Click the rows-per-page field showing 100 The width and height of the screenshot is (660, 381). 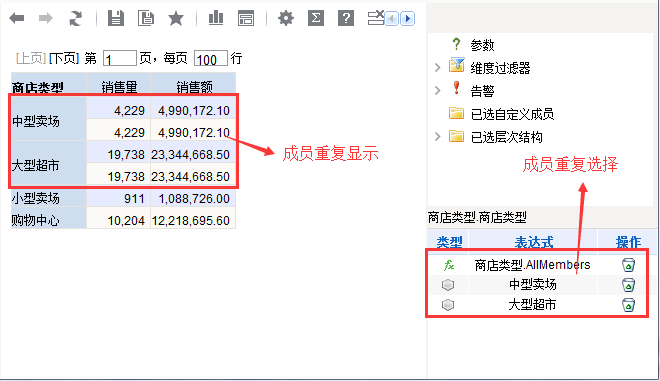click(211, 58)
